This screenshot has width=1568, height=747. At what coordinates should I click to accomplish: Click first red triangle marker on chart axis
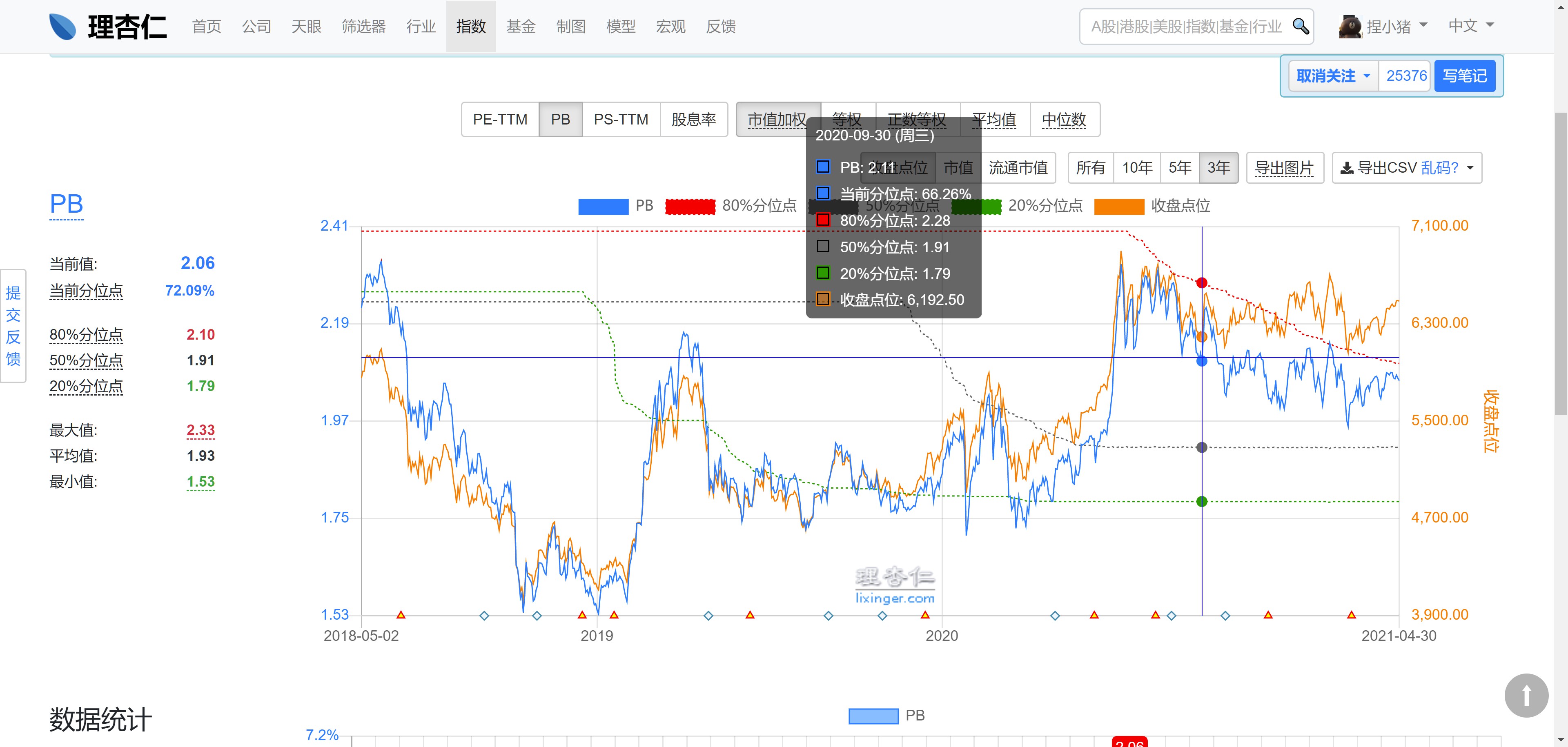401,615
